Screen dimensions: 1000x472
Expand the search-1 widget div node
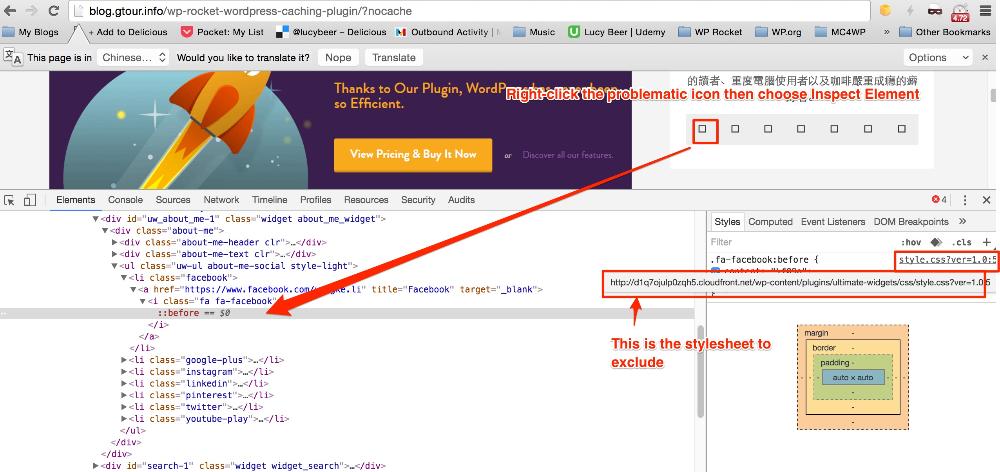tap(96, 466)
